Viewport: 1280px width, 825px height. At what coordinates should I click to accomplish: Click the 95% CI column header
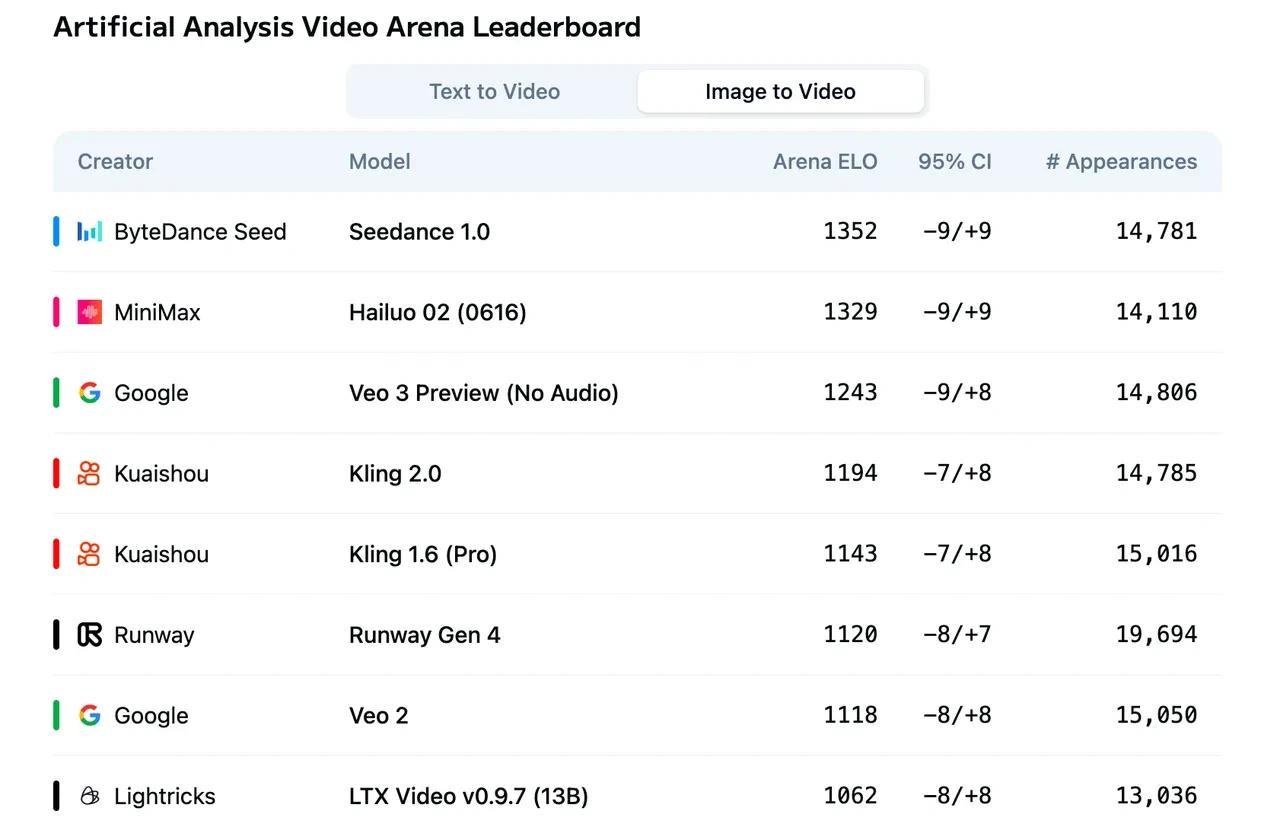click(x=955, y=161)
